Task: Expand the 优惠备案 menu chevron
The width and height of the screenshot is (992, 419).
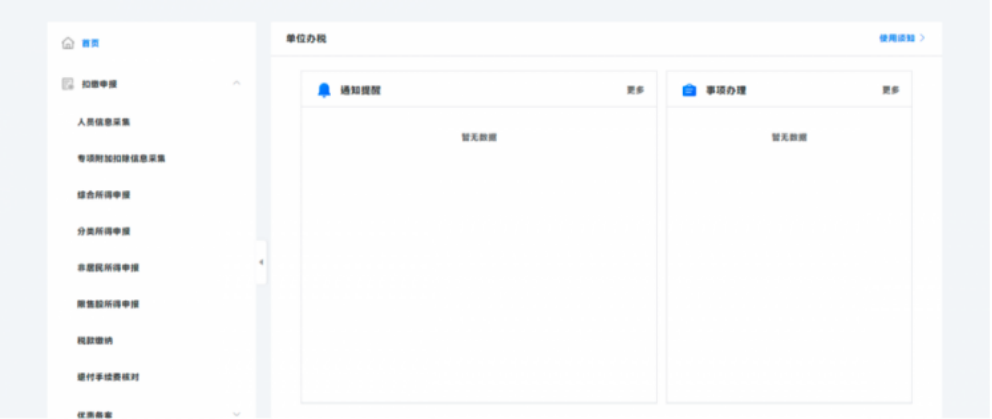Action: point(237,414)
